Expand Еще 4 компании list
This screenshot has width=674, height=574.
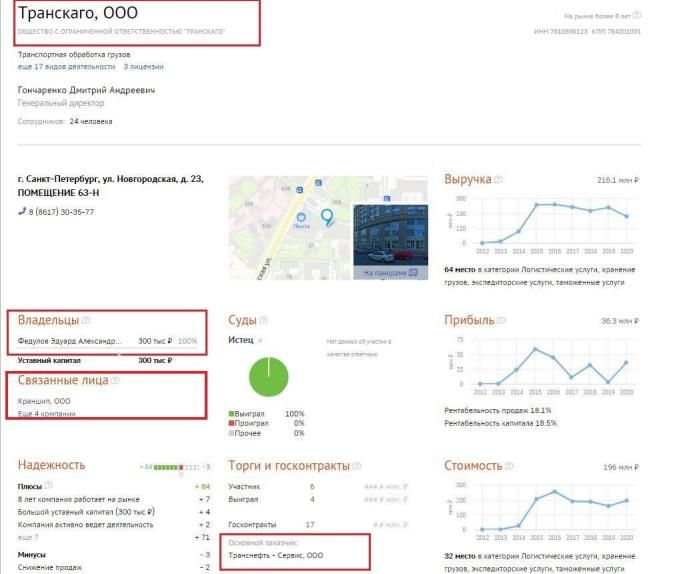pyautogui.click(x=46, y=414)
